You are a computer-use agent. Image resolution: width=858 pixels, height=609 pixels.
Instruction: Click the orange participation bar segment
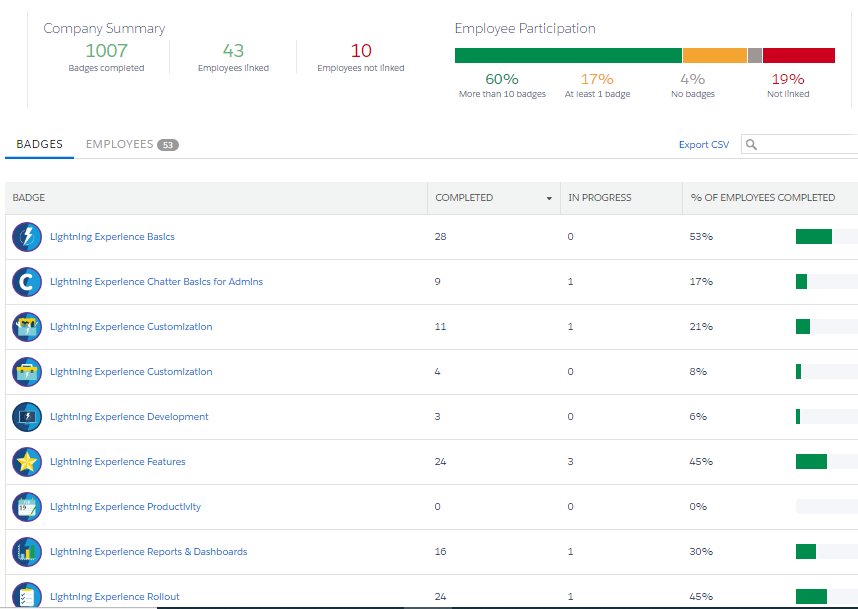click(715, 55)
